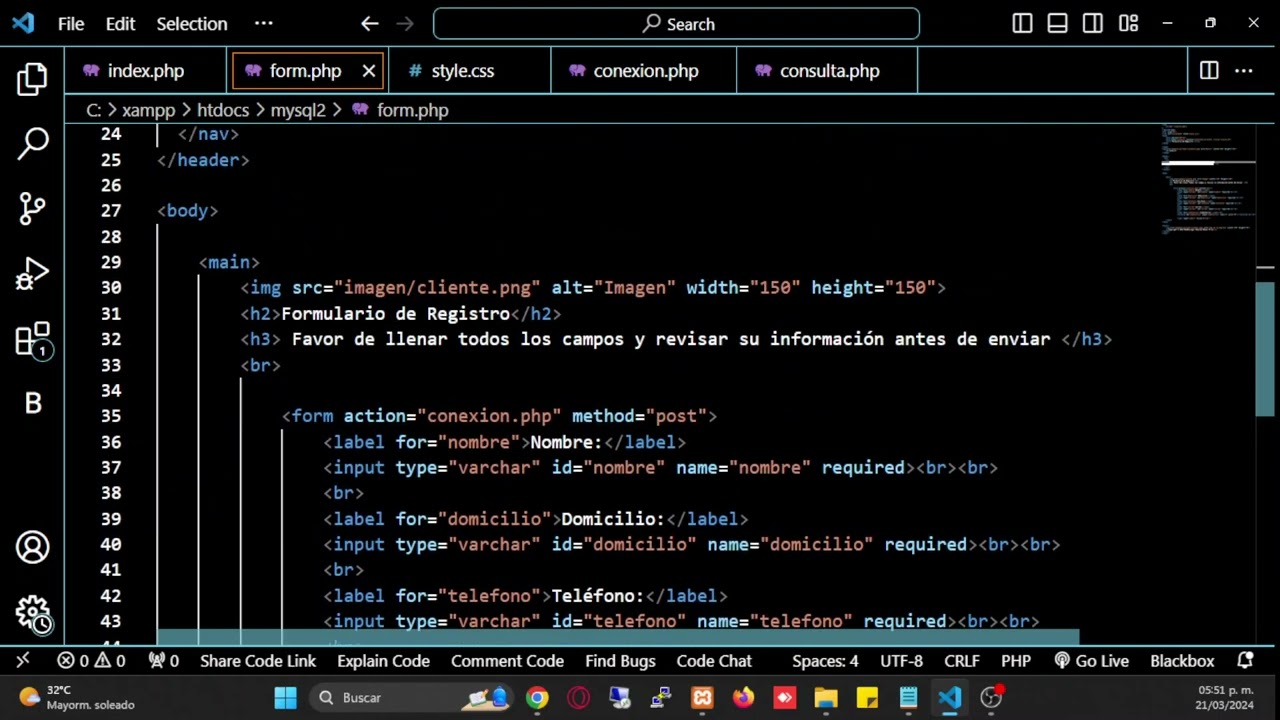The height and width of the screenshot is (720, 1280).
Task: Toggle secondary side bar layout icon
Action: pos(1093,23)
